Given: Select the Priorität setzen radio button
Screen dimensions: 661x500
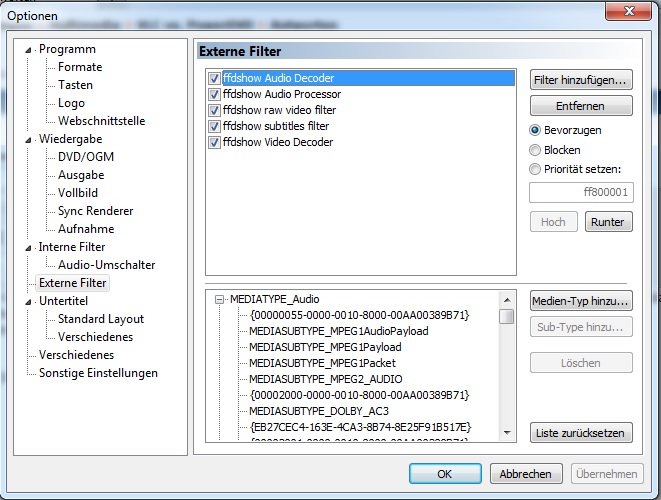Looking at the screenshot, I should click(x=535, y=169).
